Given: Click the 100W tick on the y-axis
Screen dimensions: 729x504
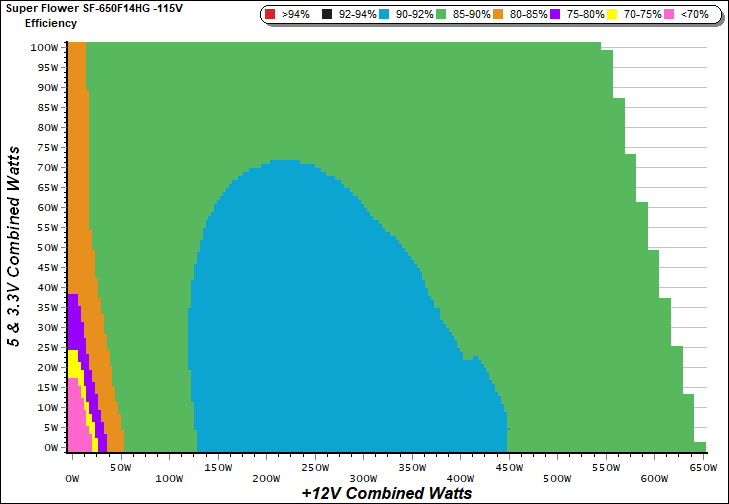Looking at the screenshot, I should (44, 47).
